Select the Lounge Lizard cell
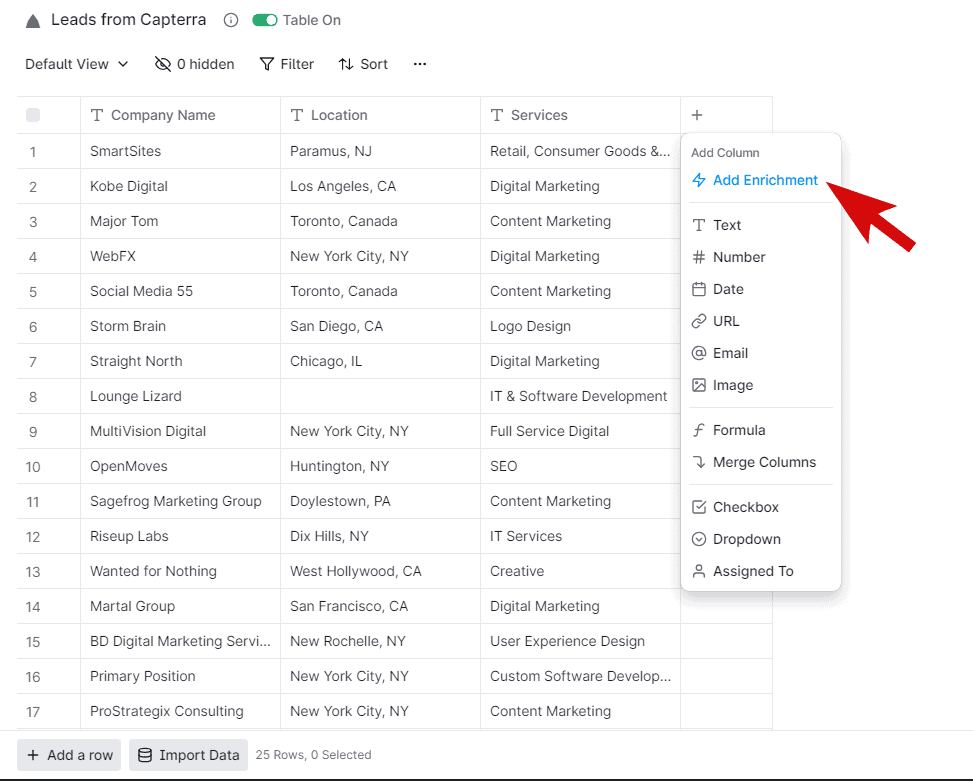The height and width of the screenshot is (781, 973). pos(181,396)
